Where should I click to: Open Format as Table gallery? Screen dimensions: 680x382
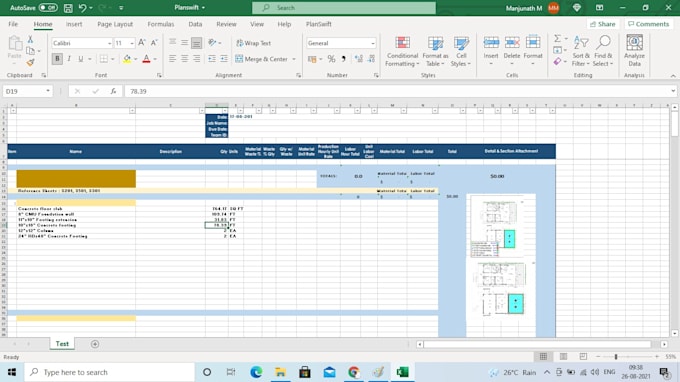[435, 51]
